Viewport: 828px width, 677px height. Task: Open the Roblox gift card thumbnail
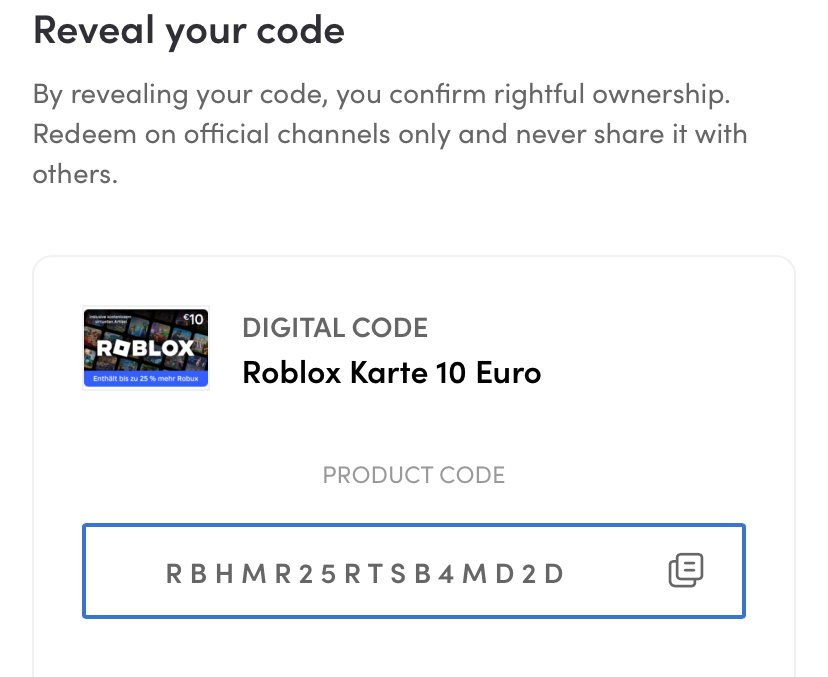(x=146, y=348)
